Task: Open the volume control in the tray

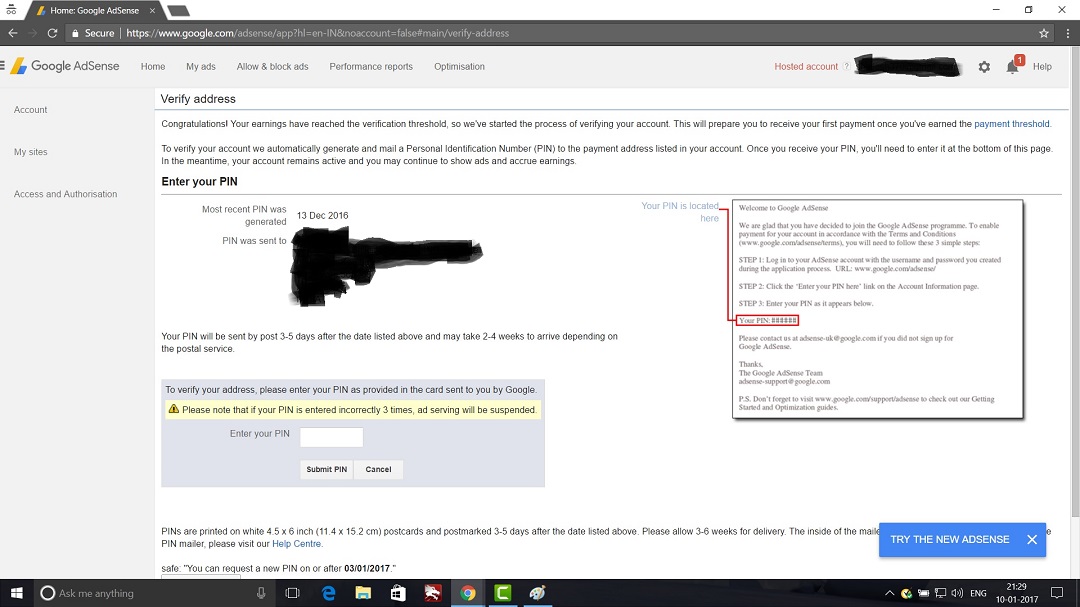Action: tap(957, 593)
